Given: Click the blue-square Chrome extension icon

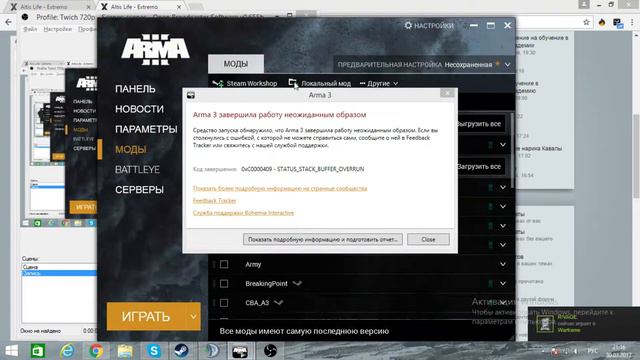Looking at the screenshot, I should [x=617, y=23].
